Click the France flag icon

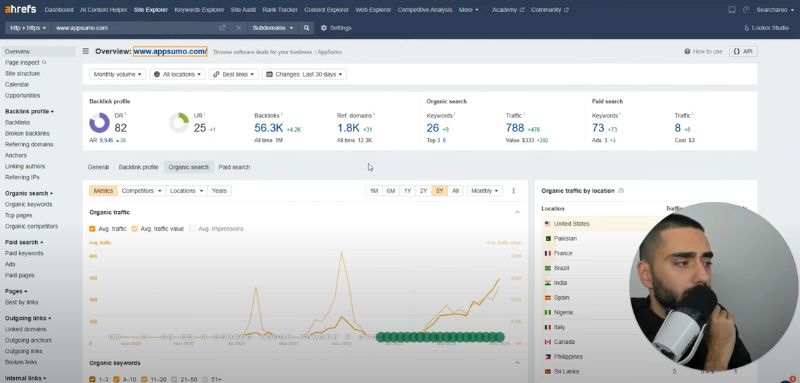(547, 253)
